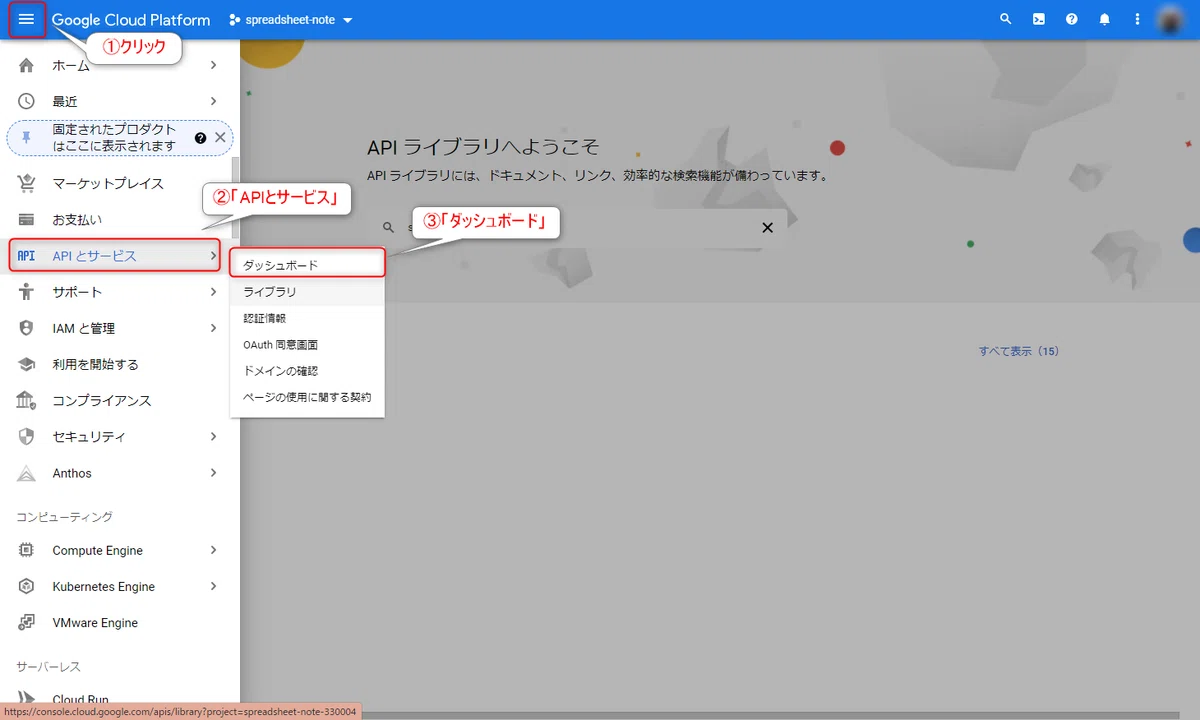
Task: Click the 最近 clock icon
Action: 27,101
